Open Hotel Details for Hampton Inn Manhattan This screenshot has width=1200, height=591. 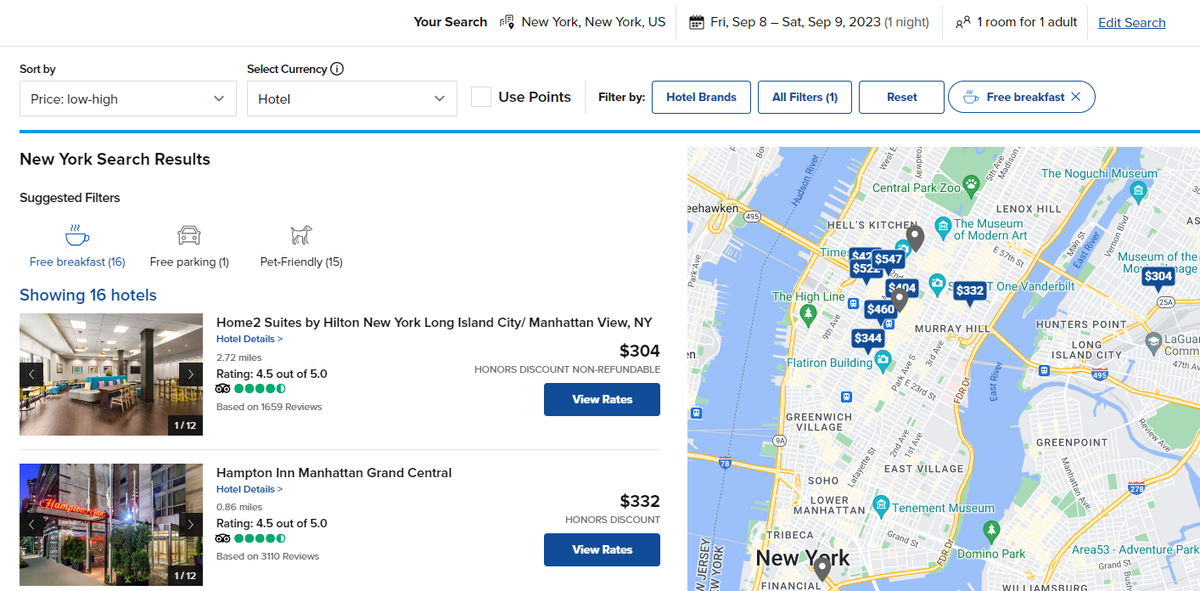[249, 489]
